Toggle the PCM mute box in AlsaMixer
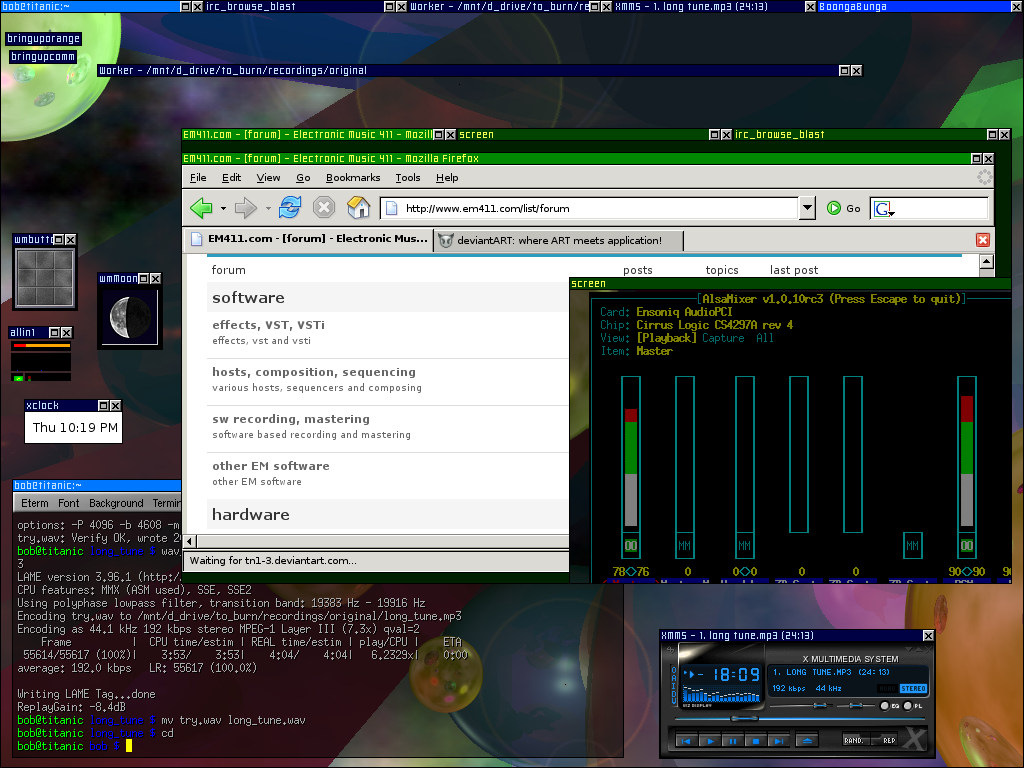Viewport: 1024px width, 768px height. click(x=967, y=545)
